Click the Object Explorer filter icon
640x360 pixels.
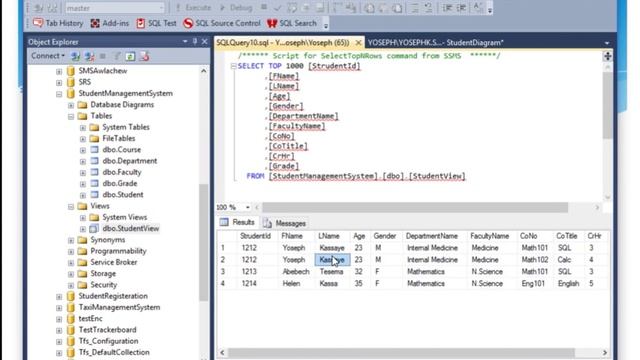click(x=117, y=56)
